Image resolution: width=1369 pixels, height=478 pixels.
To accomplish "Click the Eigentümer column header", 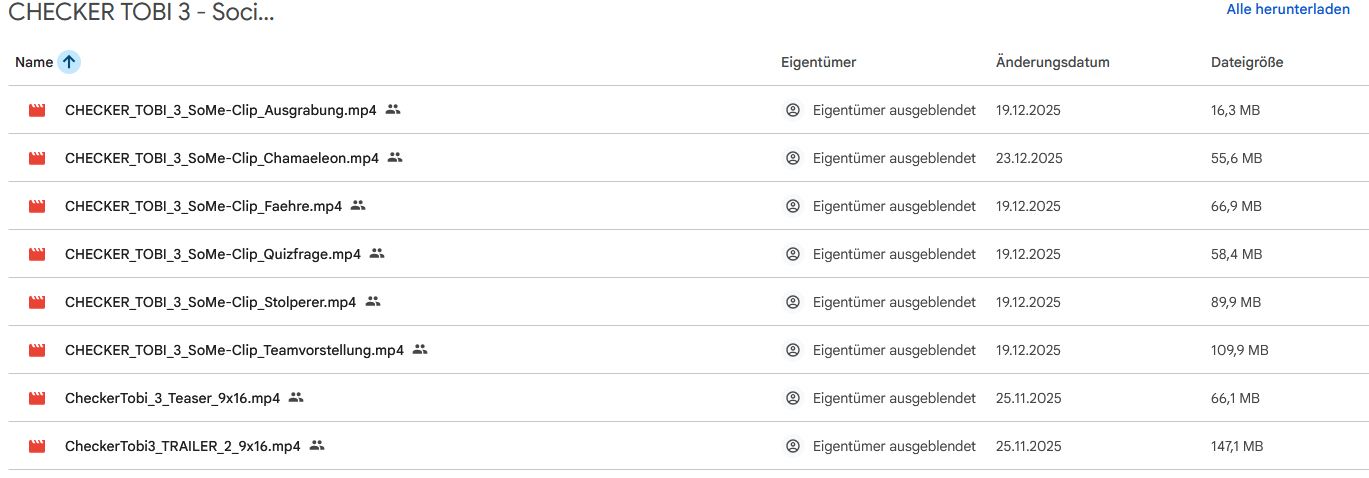I will pos(818,62).
